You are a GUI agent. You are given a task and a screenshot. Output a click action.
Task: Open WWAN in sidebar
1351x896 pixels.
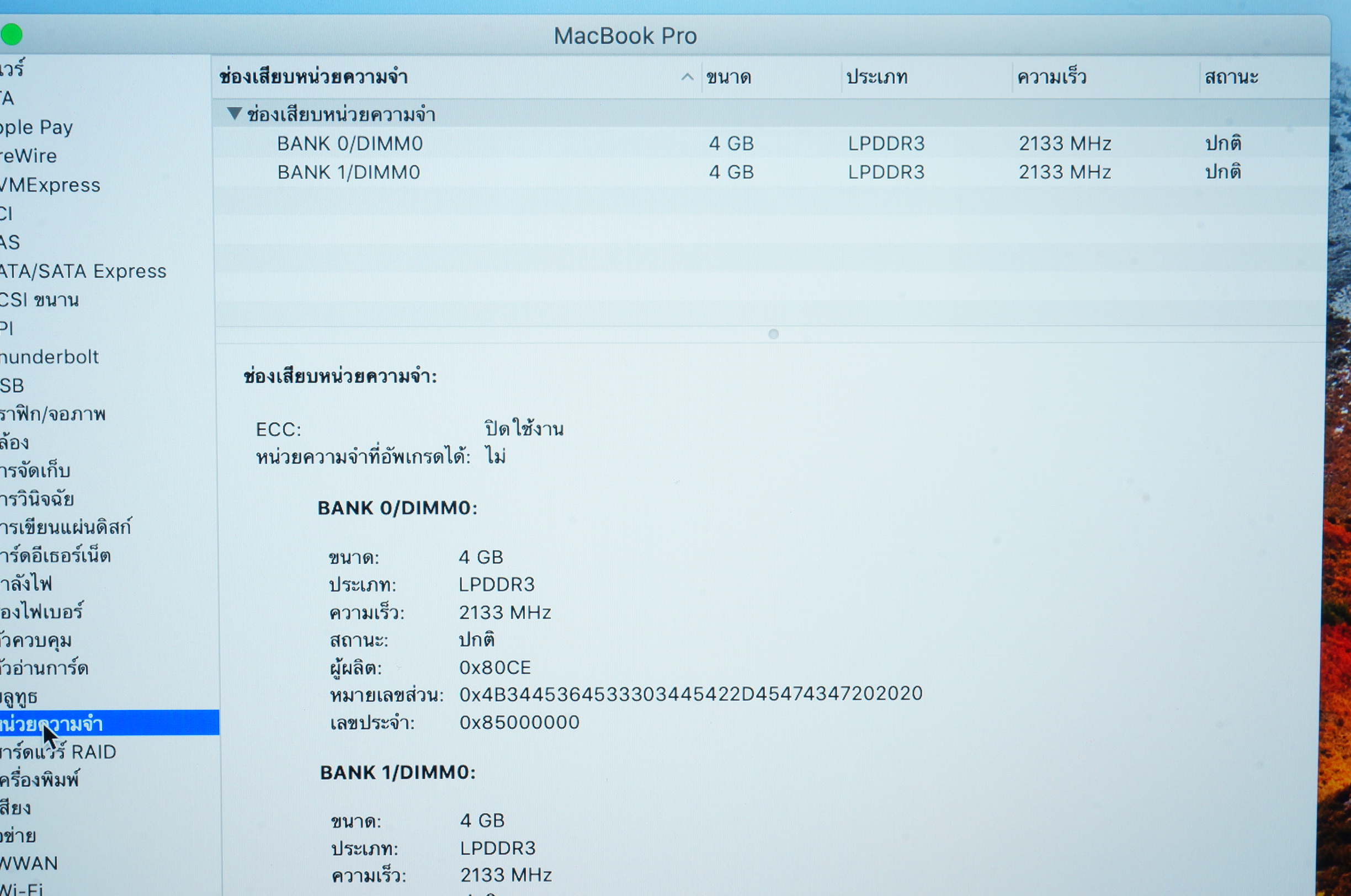pyautogui.click(x=29, y=863)
